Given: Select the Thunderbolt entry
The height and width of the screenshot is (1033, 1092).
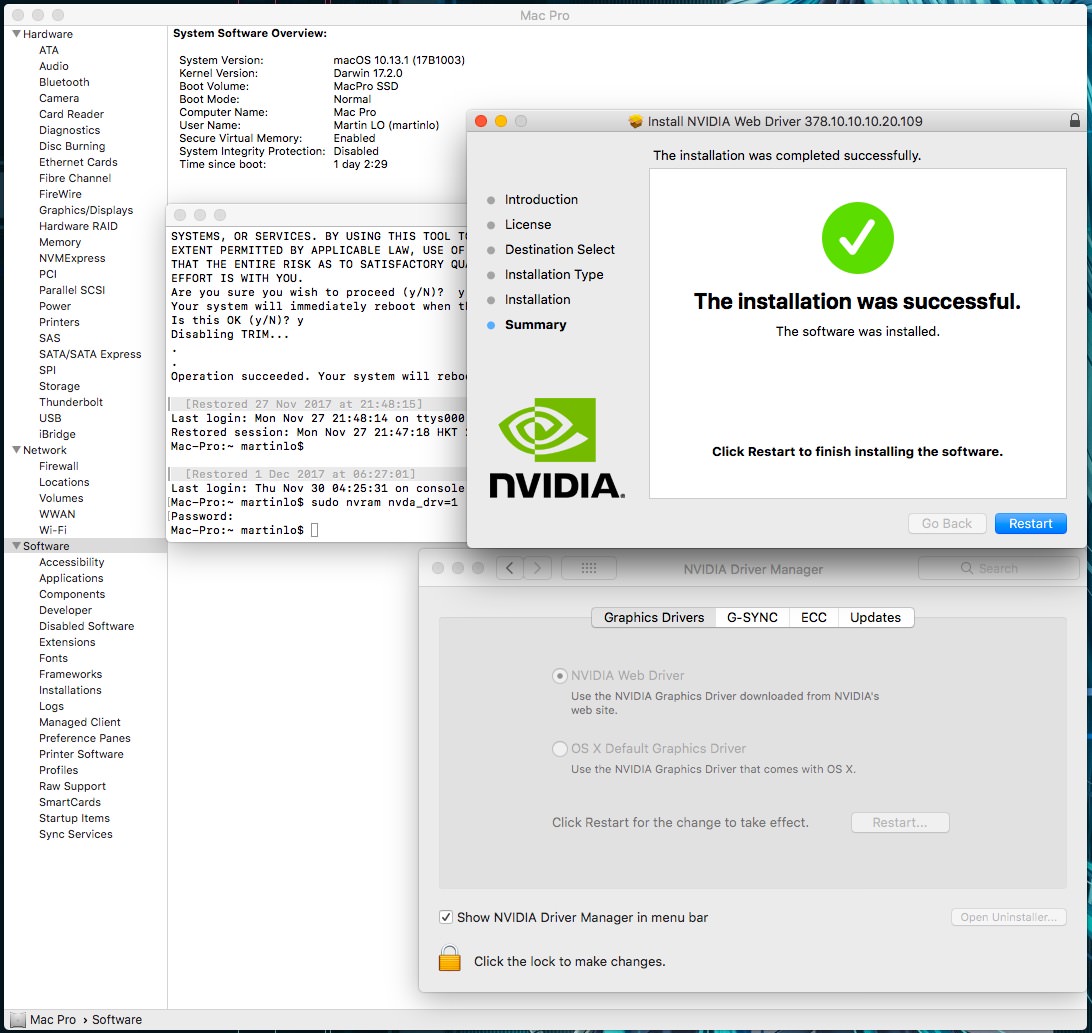Looking at the screenshot, I should coord(71,402).
